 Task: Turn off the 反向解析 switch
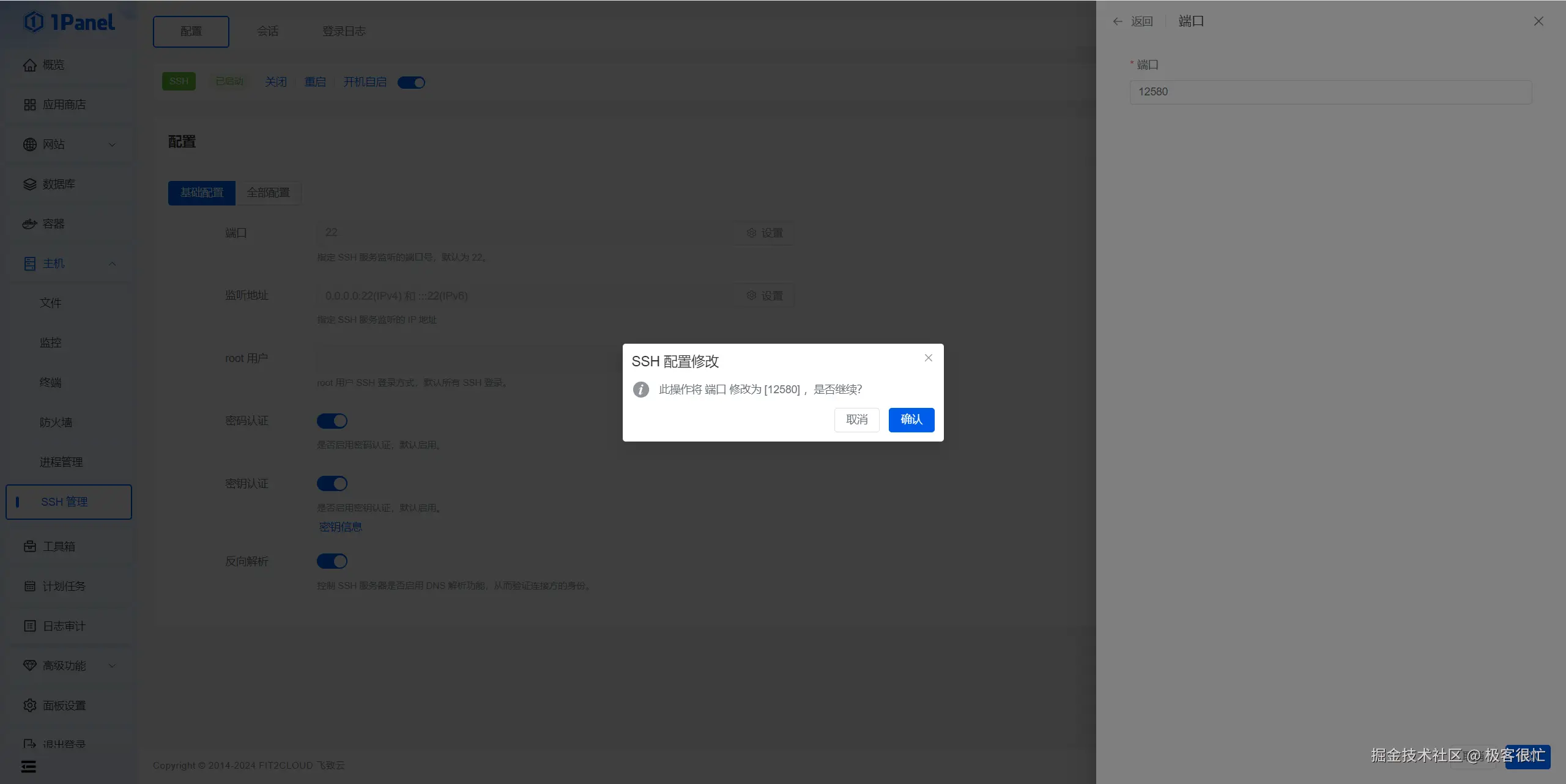tap(332, 561)
